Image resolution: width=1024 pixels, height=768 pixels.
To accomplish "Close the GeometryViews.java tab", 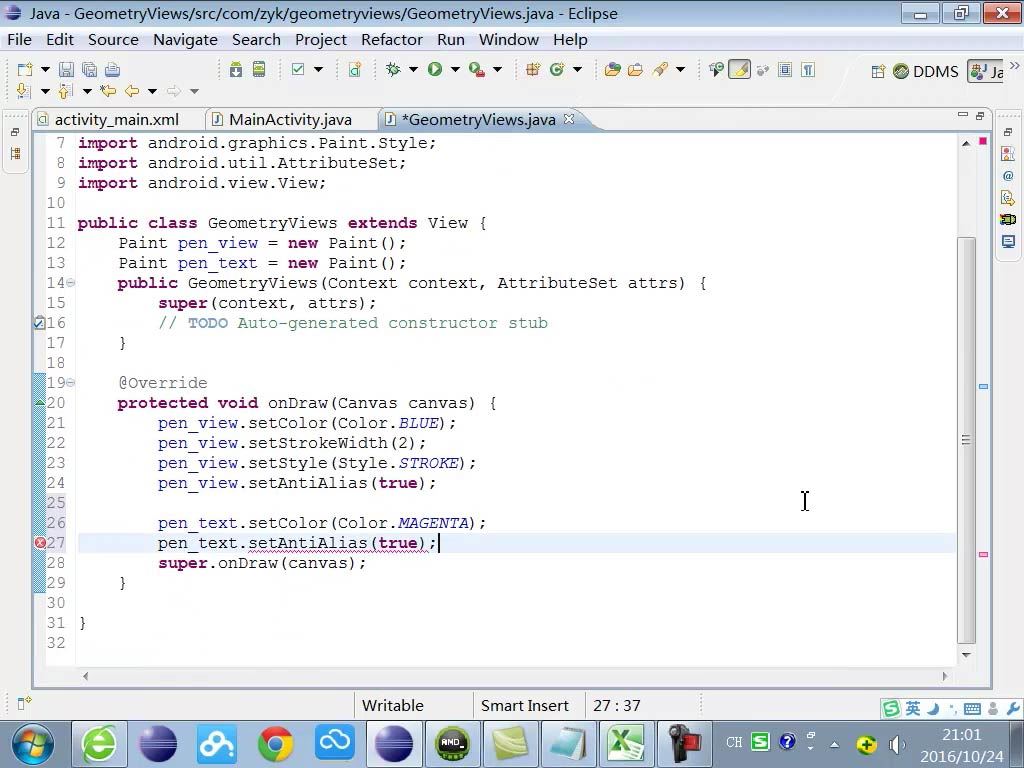I will [x=569, y=119].
